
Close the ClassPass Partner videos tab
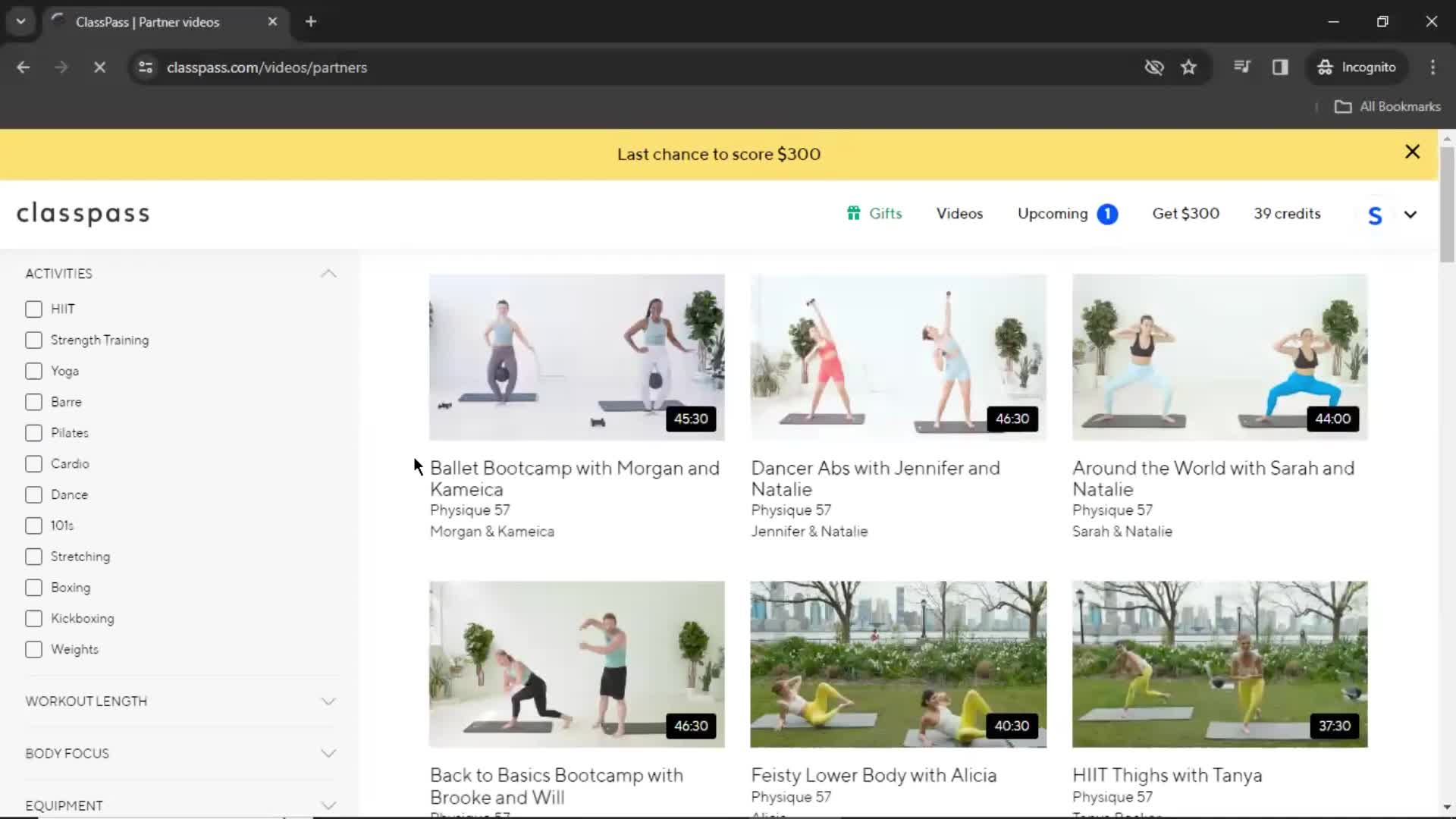pyautogui.click(x=272, y=22)
